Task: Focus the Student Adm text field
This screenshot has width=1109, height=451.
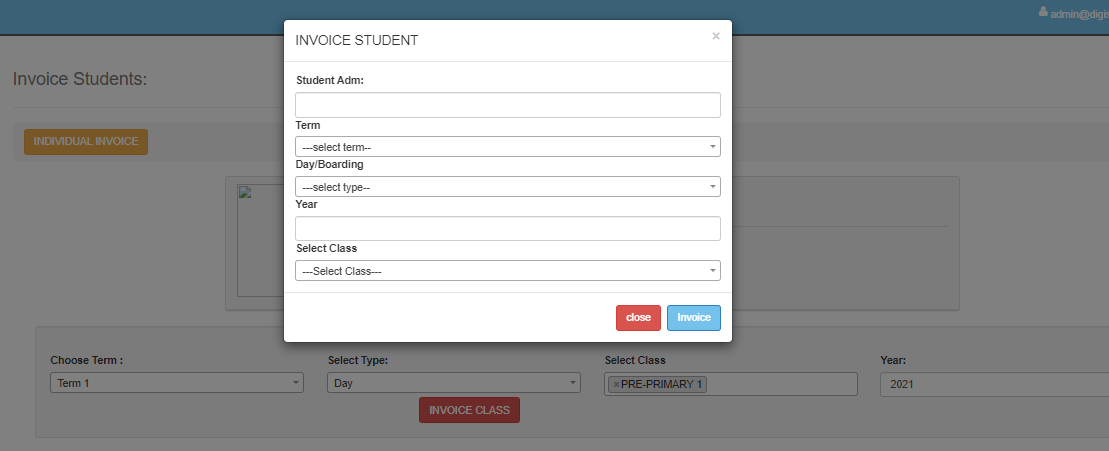Action: 507,105
